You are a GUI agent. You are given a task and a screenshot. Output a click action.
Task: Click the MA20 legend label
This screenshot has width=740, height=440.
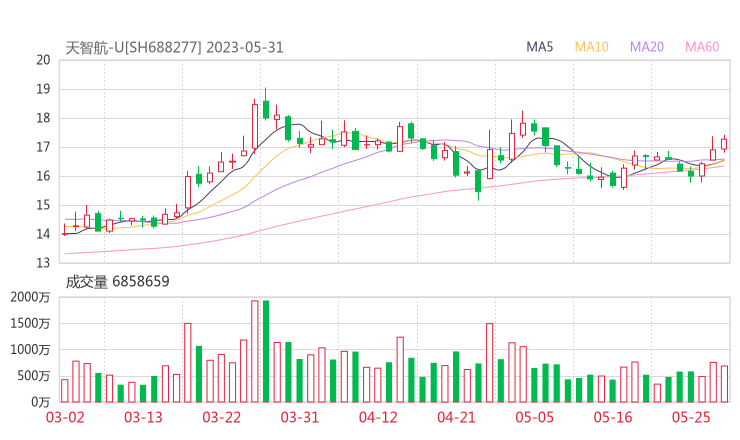647,47
